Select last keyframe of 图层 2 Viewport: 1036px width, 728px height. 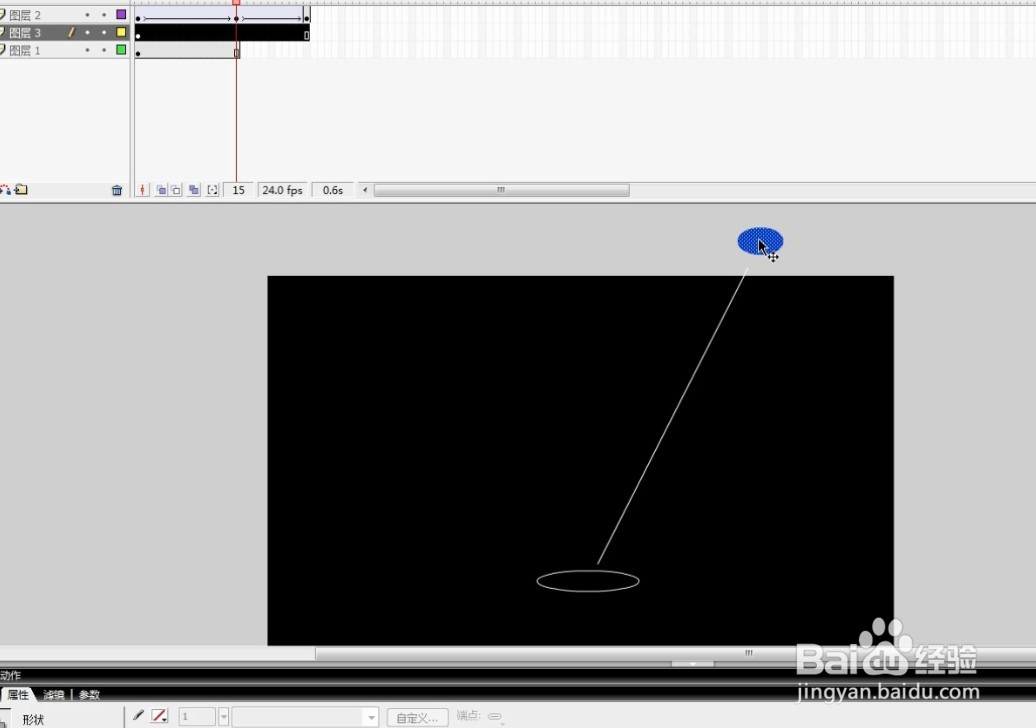(307, 18)
